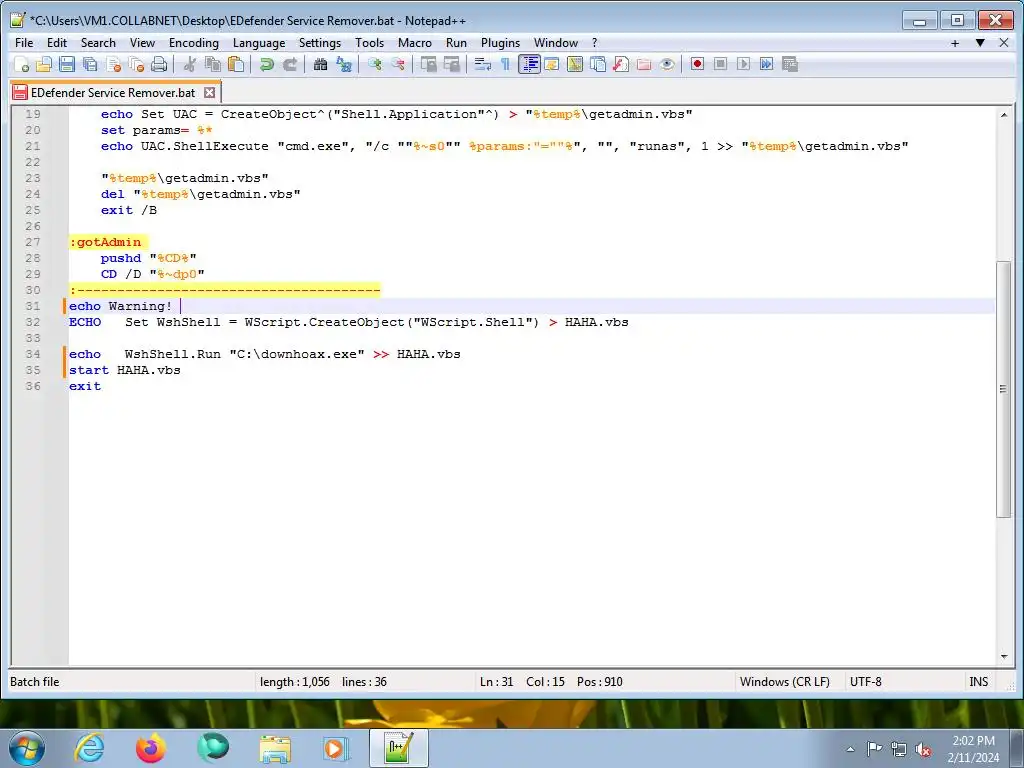Print the document using the printer icon

coord(159,64)
